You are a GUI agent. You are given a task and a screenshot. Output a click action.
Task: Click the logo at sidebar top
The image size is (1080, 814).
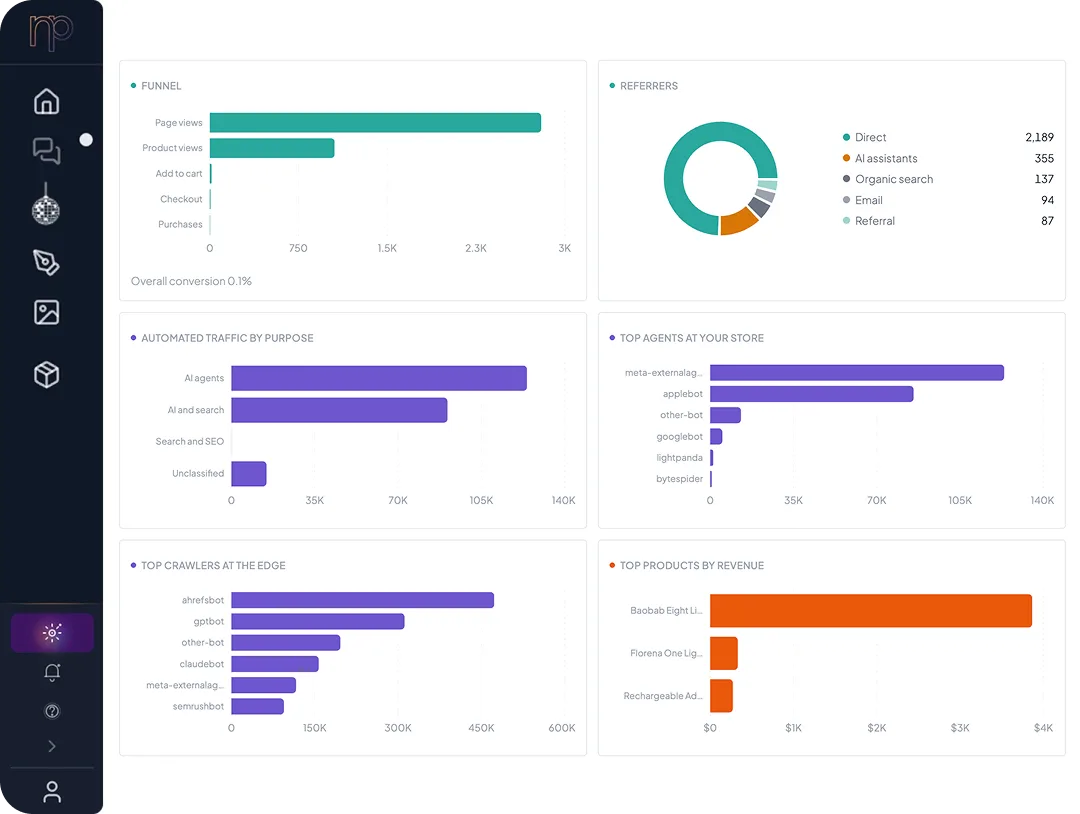coord(51,32)
